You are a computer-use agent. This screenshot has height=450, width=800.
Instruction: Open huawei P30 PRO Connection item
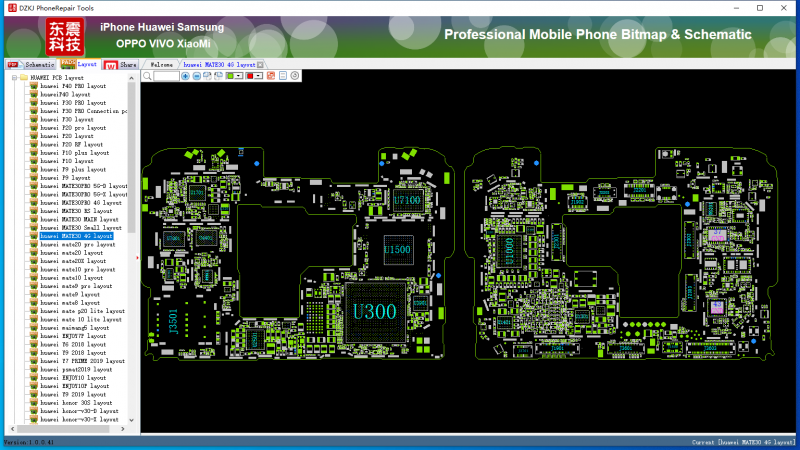tap(84, 111)
